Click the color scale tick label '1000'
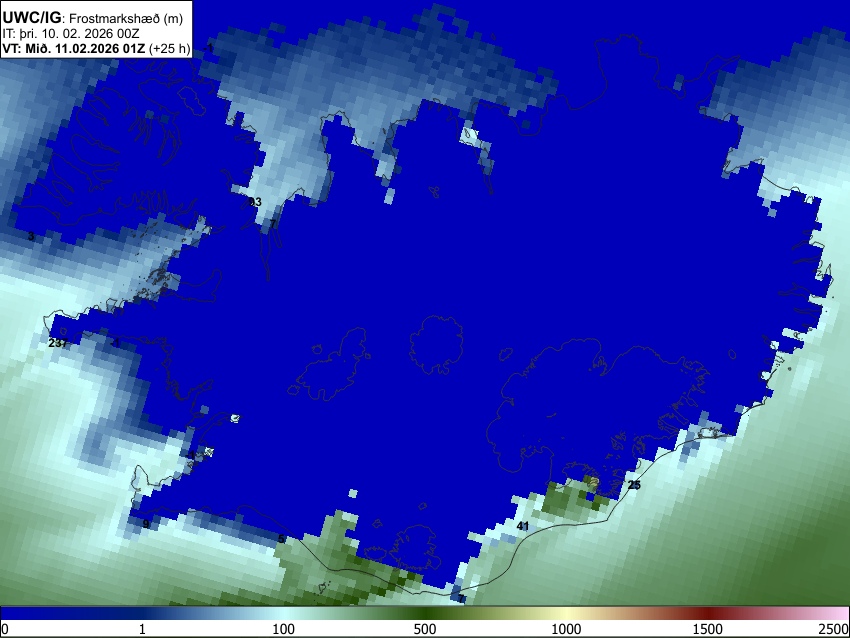The width and height of the screenshot is (850, 638). click(x=566, y=629)
